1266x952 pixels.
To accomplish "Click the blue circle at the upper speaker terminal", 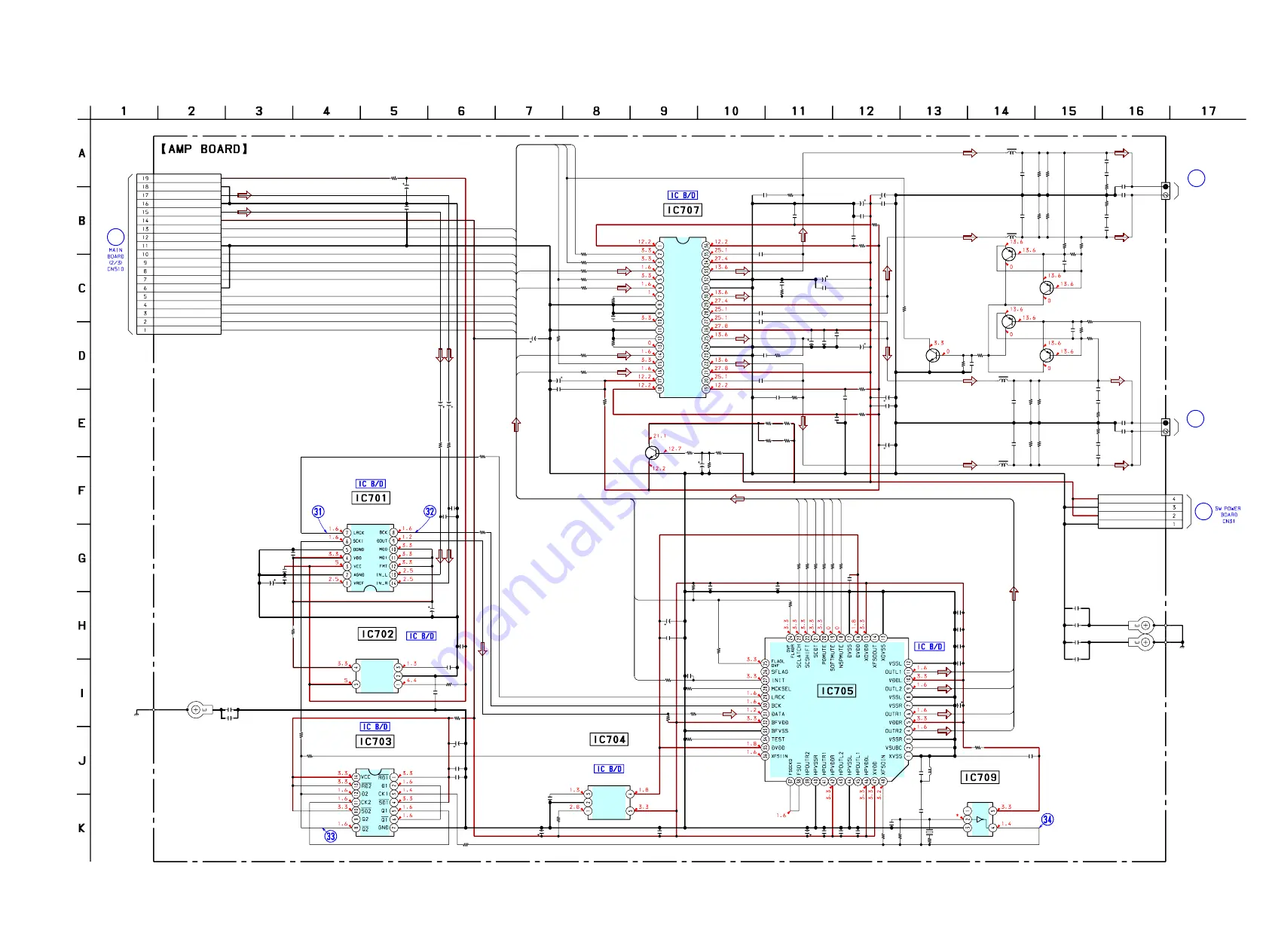I will click(1196, 179).
